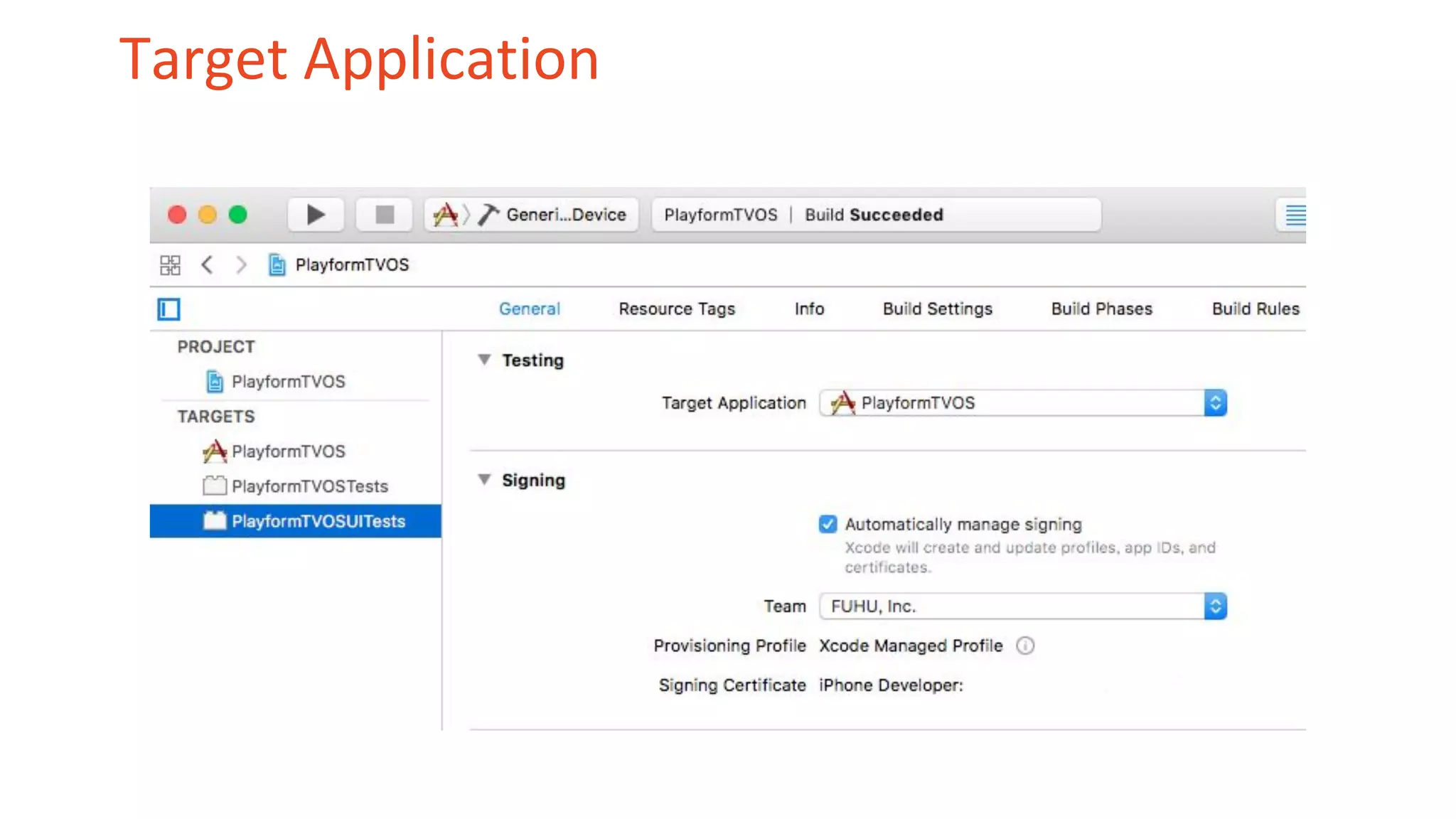
Task: Switch to the Build Settings tab
Action: tap(937, 309)
